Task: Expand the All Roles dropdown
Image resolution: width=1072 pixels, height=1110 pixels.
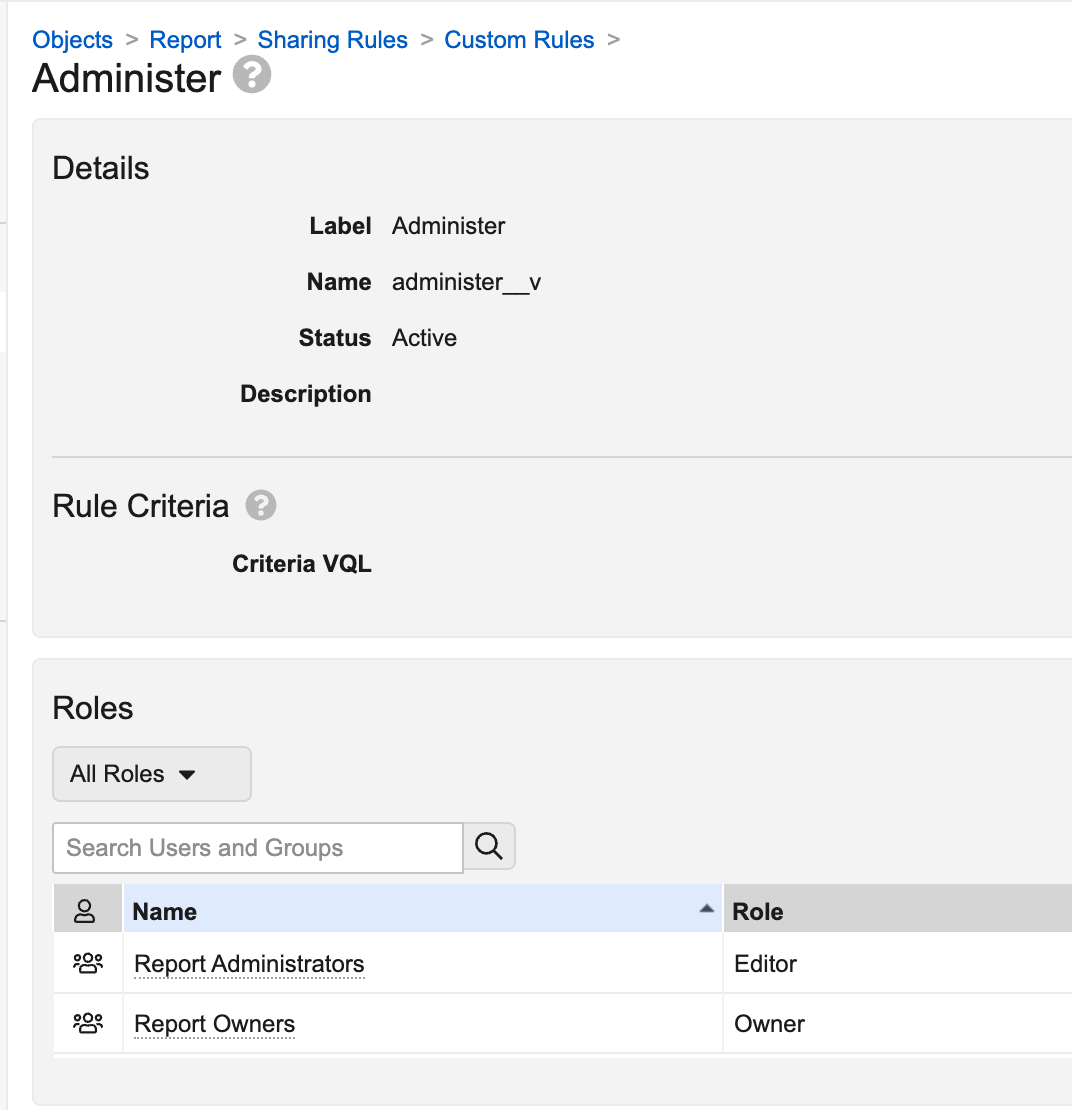Action: [151, 774]
